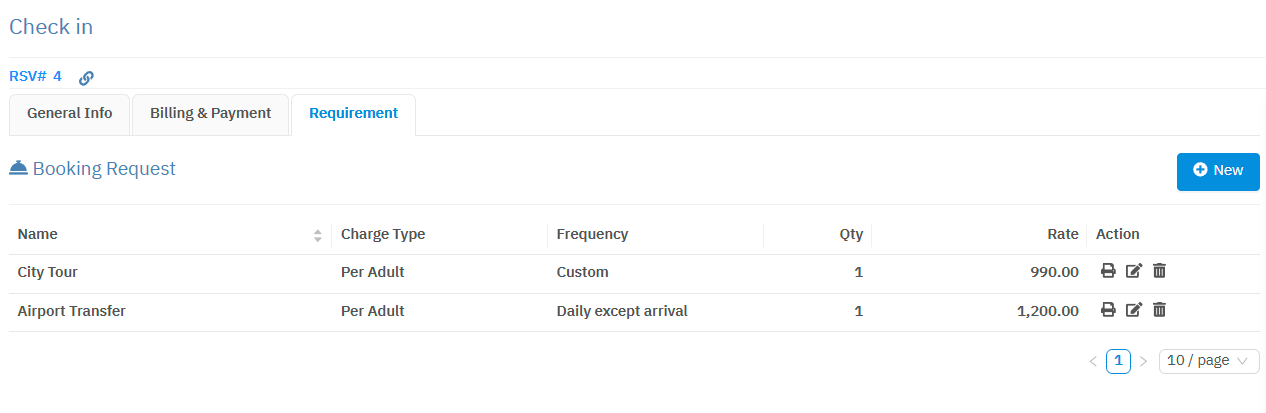Screen dimensions: 1266x413
Task: Add a New booking request
Action: coord(1217,171)
